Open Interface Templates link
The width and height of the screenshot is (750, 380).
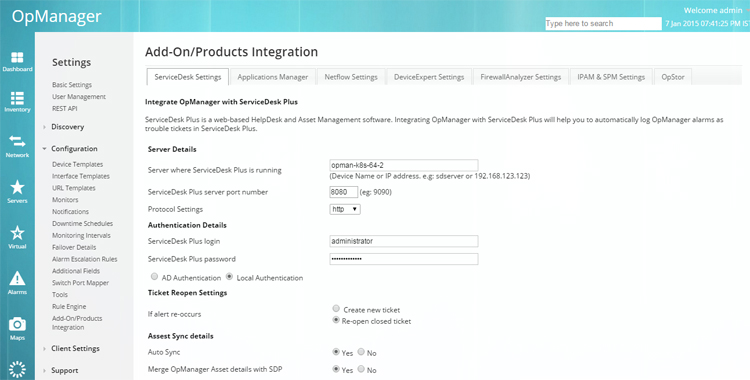point(81,176)
